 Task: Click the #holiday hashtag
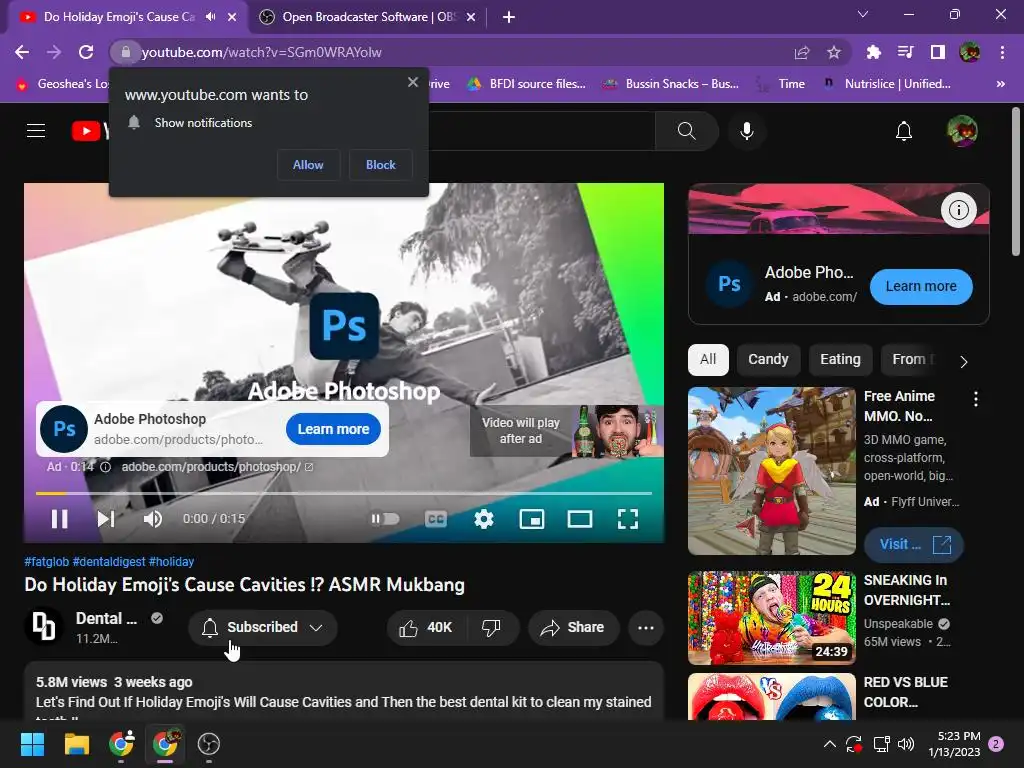[171, 562]
